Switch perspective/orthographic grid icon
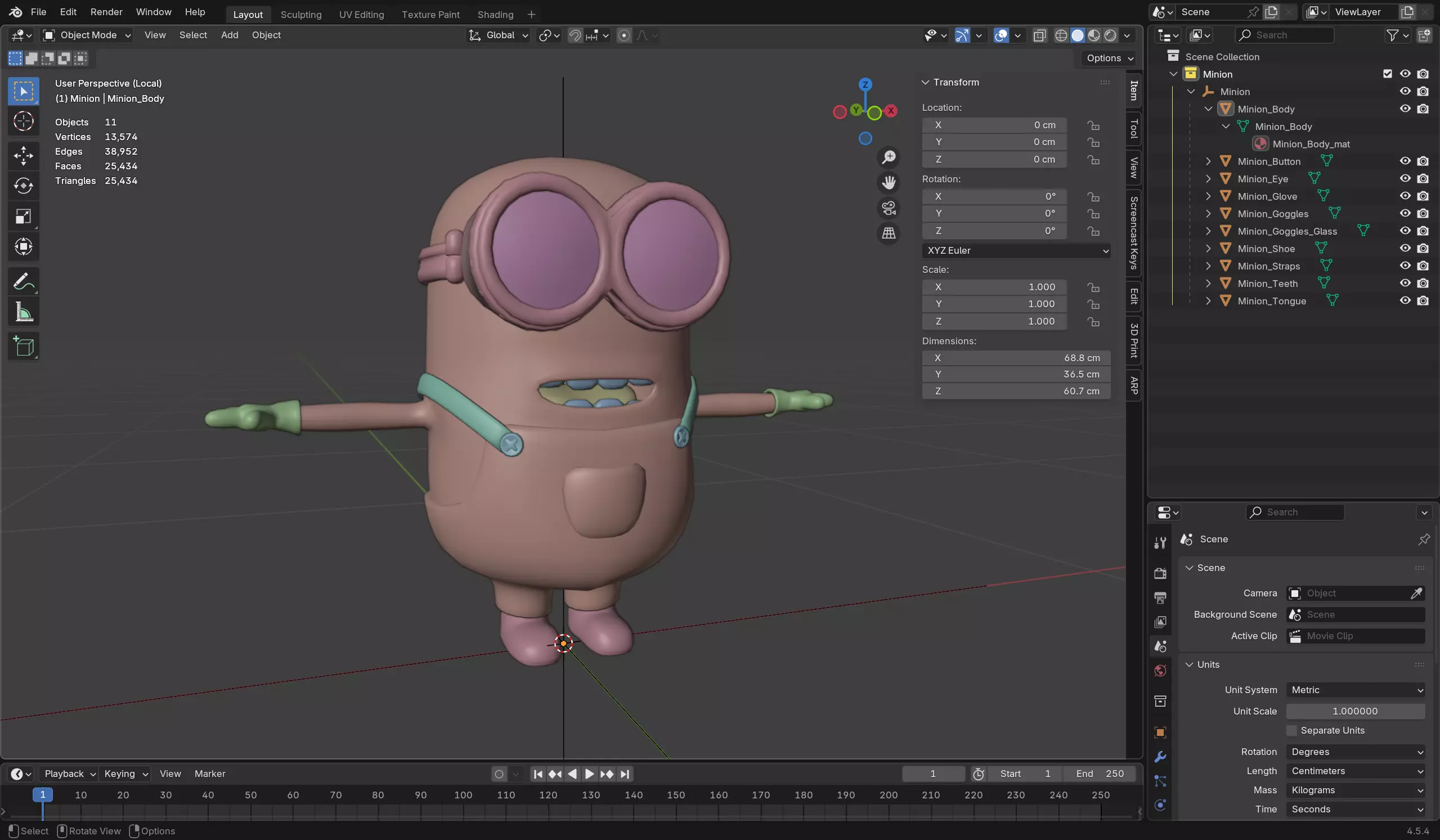The width and height of the screenshot is (1440, 840). point(889,233)
